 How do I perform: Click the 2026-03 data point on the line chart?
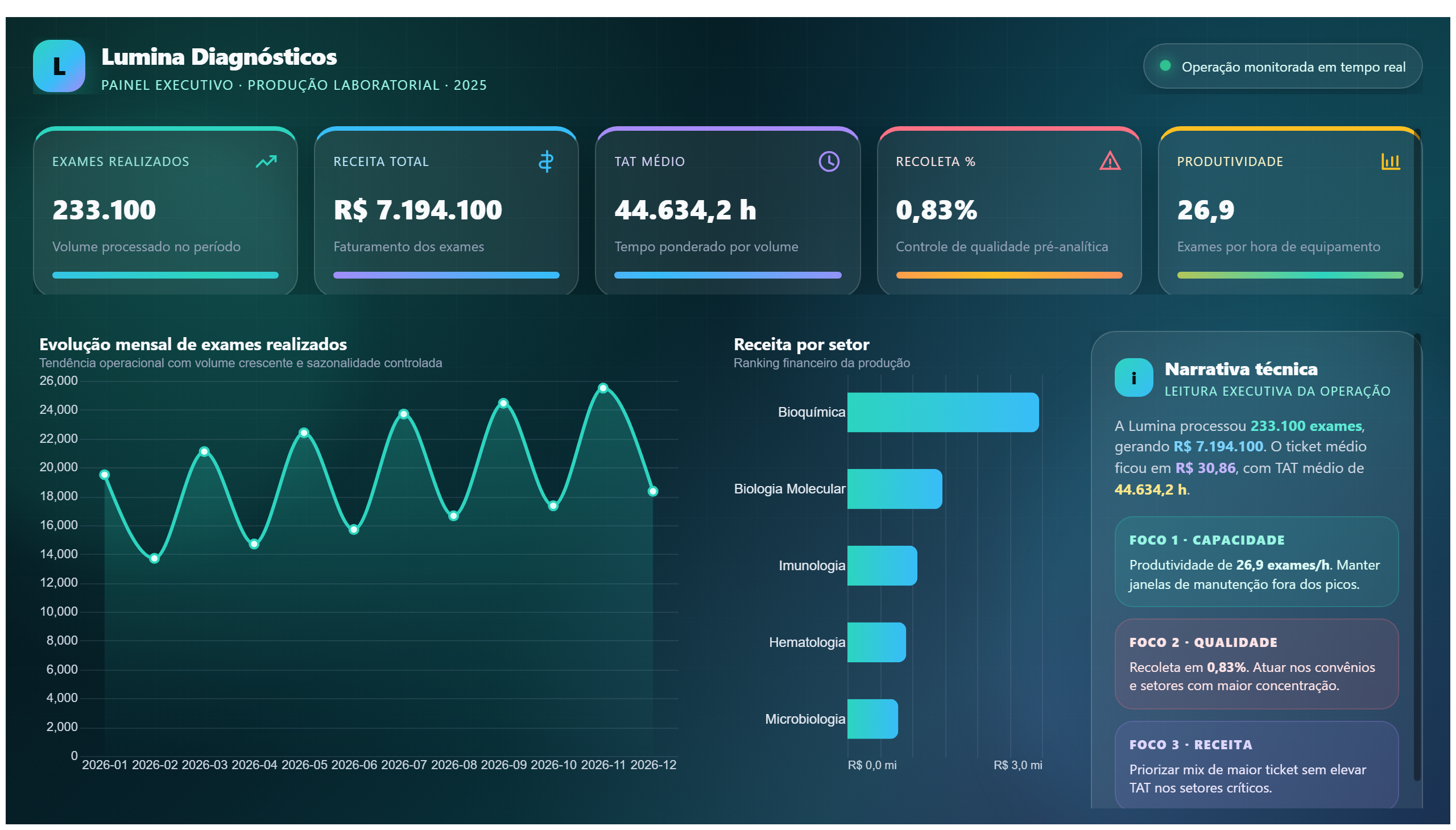pos(204,451)
